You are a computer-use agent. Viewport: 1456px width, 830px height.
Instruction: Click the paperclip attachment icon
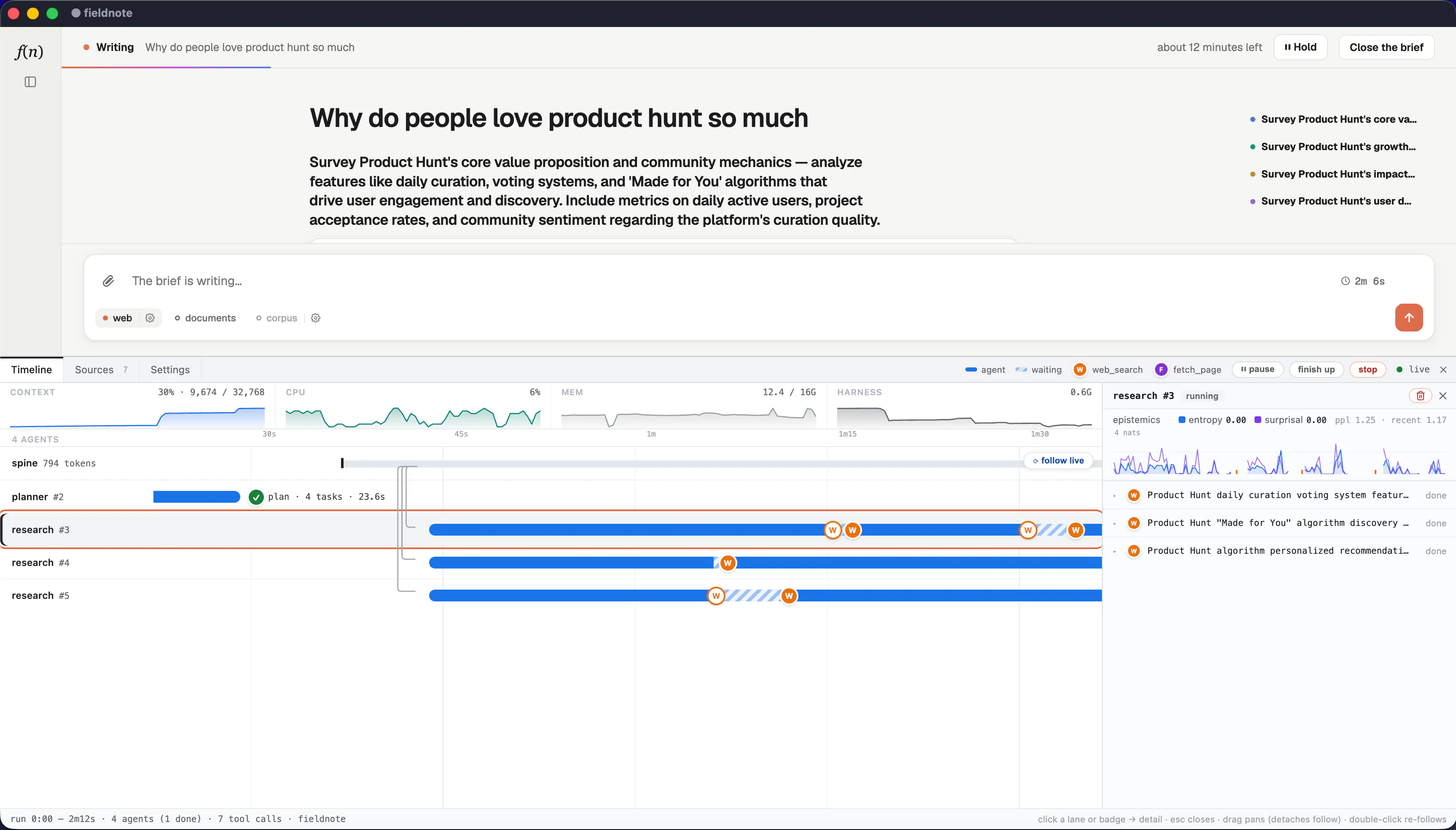click(108, 281)
